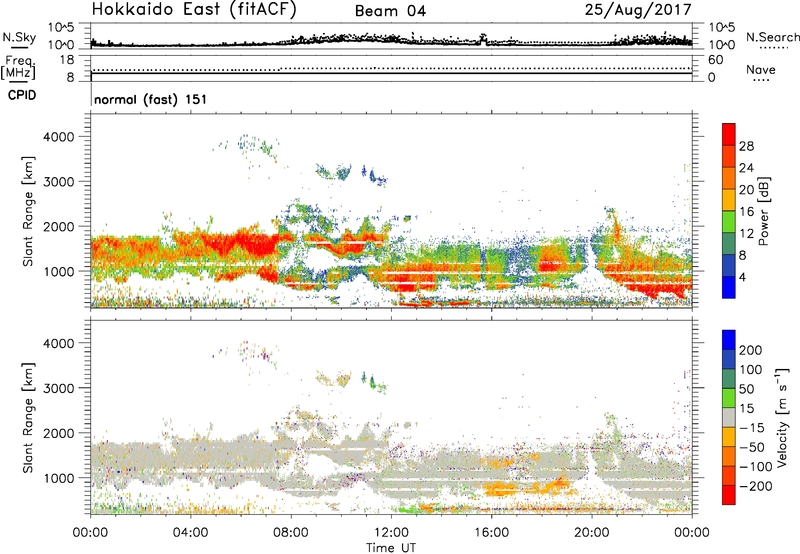Click the velocity panel 'Slant Range [km]' label
Image resolution: width=800 pixels, height=554 pixels.
[x=28, y=418]
